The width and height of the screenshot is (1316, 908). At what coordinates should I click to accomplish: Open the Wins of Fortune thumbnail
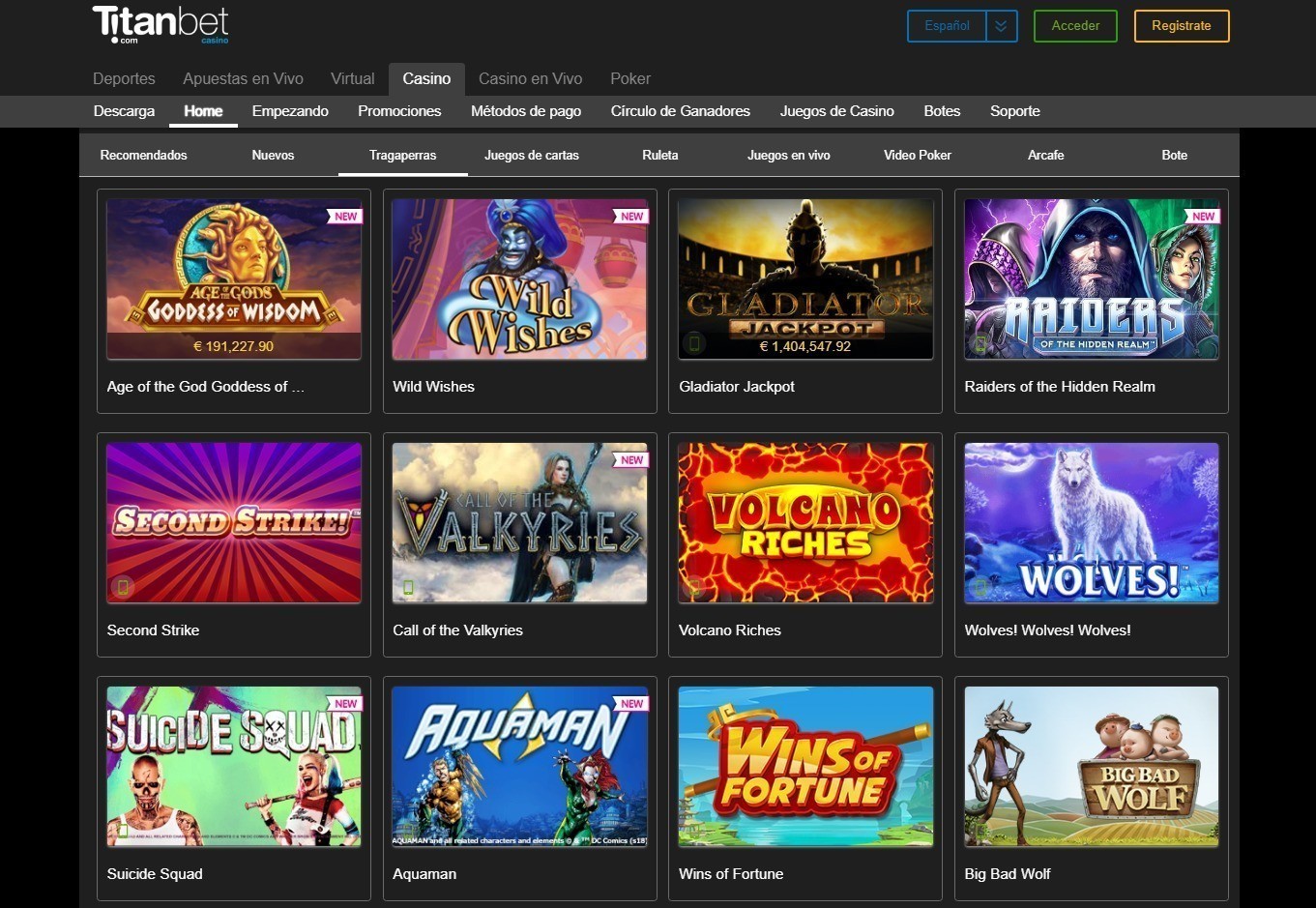coord(805,767)
